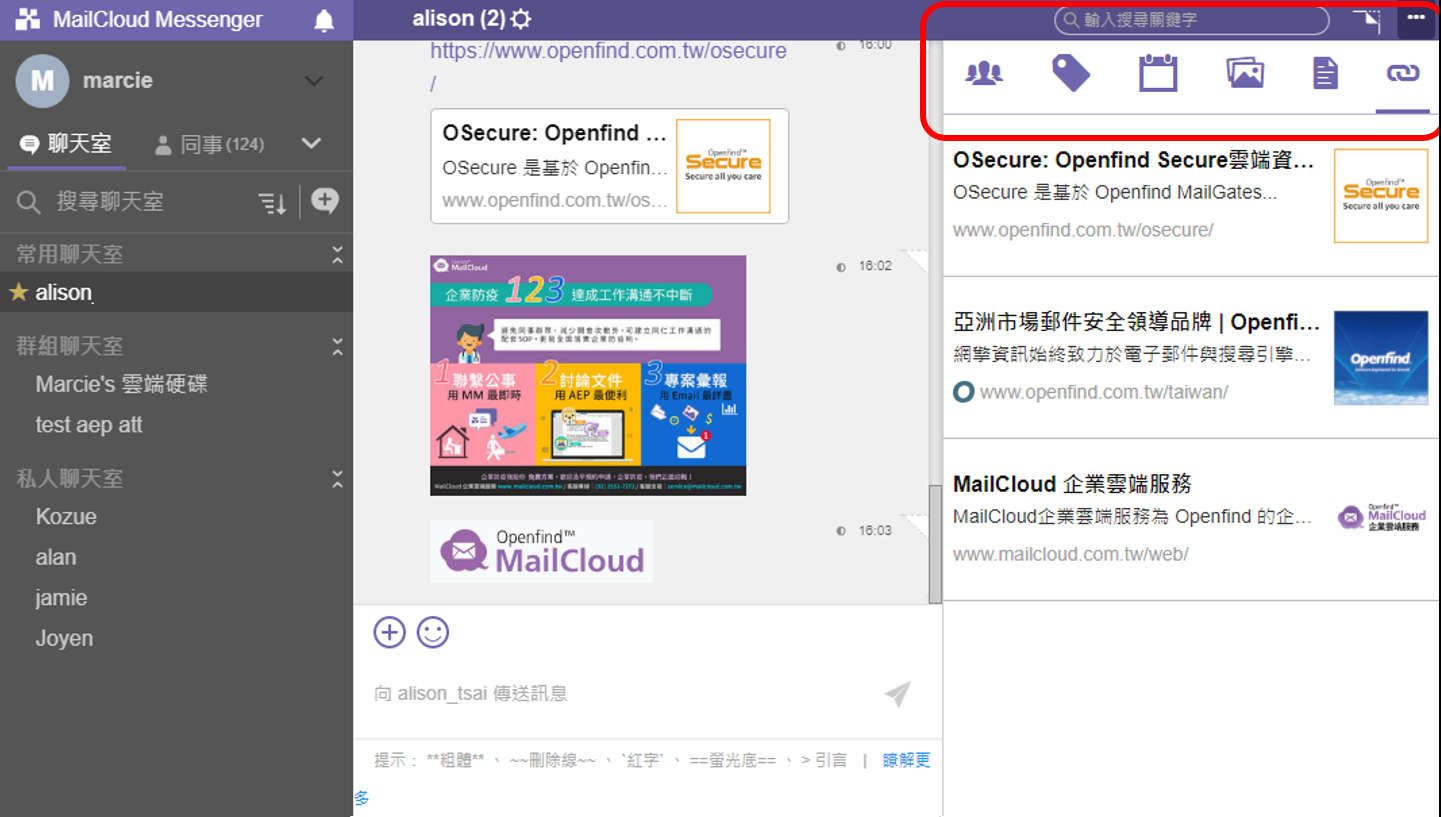The image size is (1441, 817).
Task: Click the Openfind MailCloud logo image in chat
Action: click(541, 551)
